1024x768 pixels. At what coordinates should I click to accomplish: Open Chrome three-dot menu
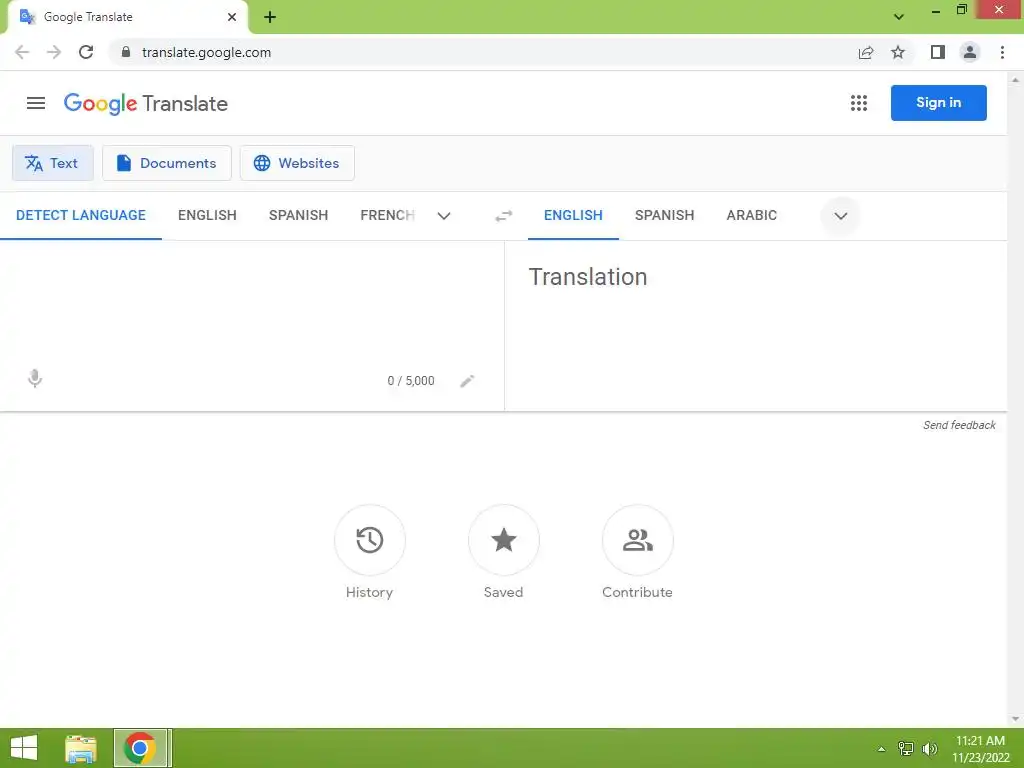1002,52
